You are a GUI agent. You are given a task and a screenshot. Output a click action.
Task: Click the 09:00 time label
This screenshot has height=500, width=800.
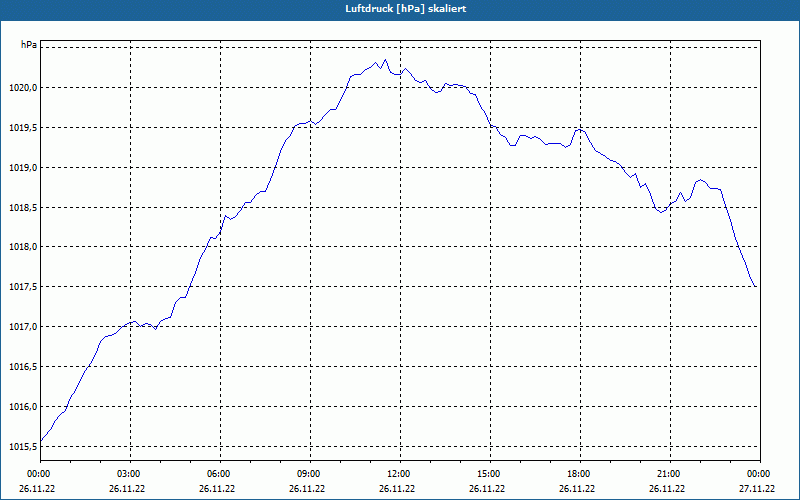pyautogui.click(x=310, y=474)
